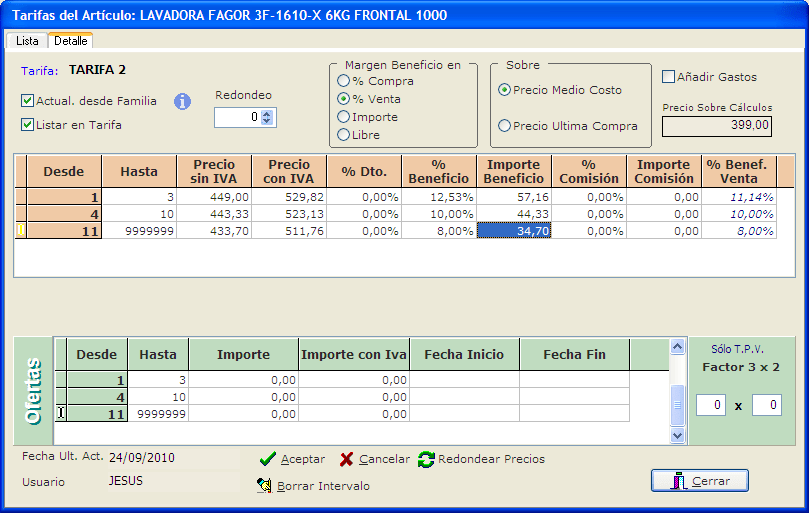This screenshot has width=809, height=513.
Task: Select the highlighted Importe Beneficio 34,70 cell
Action: [x=513, y=231]
